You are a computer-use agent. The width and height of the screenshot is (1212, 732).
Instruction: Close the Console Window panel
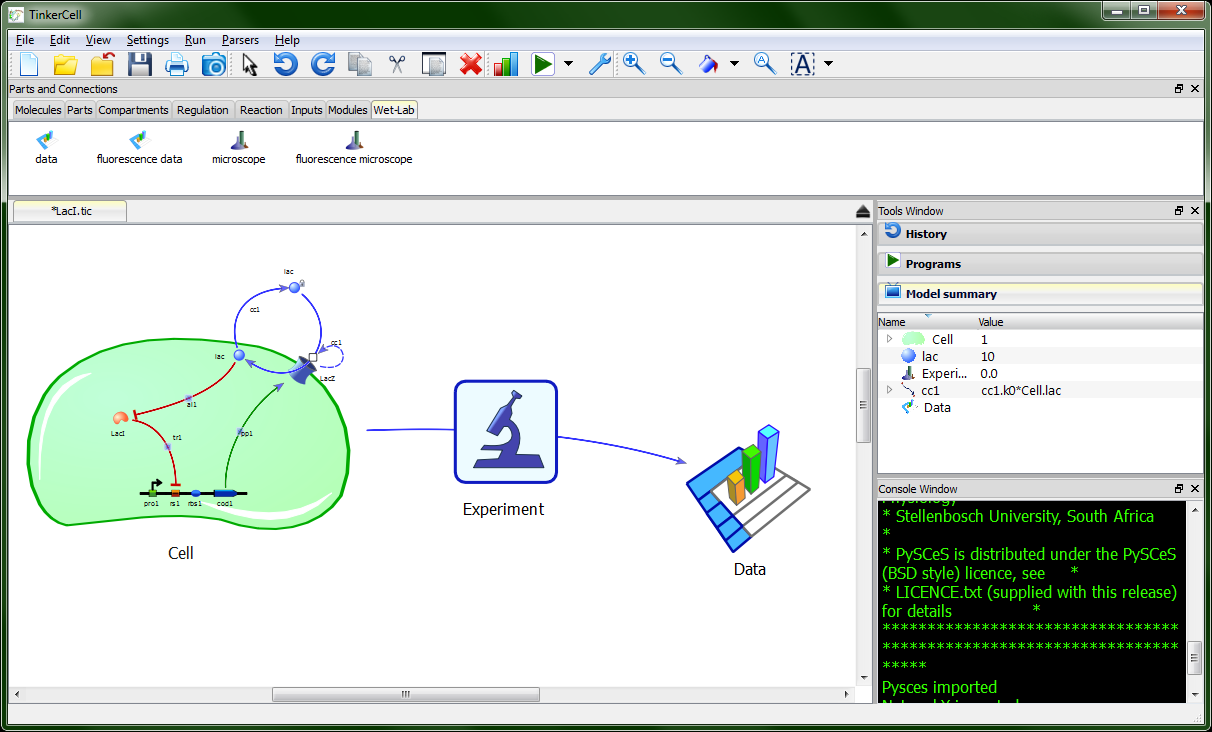tap(1195, 489)
